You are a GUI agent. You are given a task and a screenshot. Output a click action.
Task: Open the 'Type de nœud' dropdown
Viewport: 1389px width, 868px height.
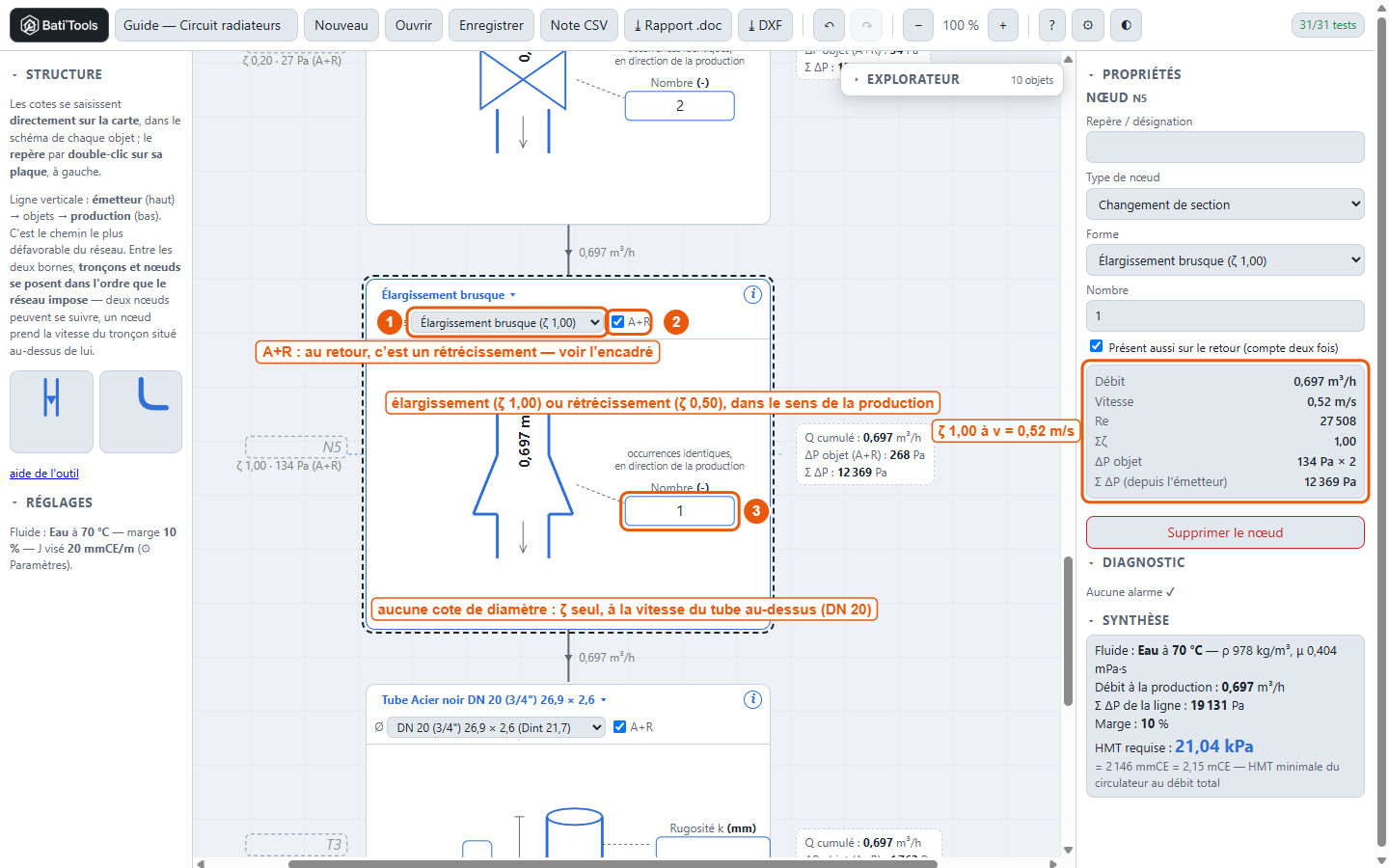point(1225,204)
